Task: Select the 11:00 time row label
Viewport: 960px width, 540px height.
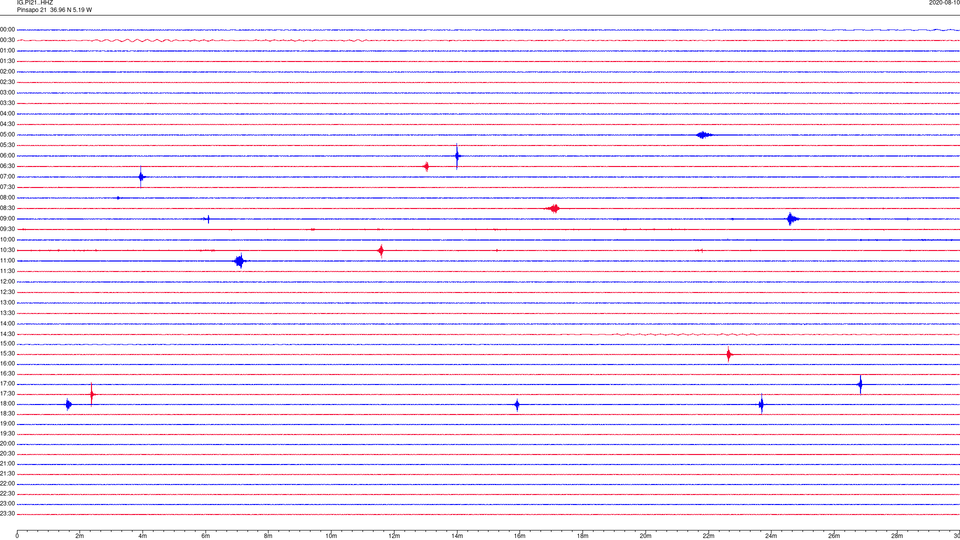Action: (7, 261)
